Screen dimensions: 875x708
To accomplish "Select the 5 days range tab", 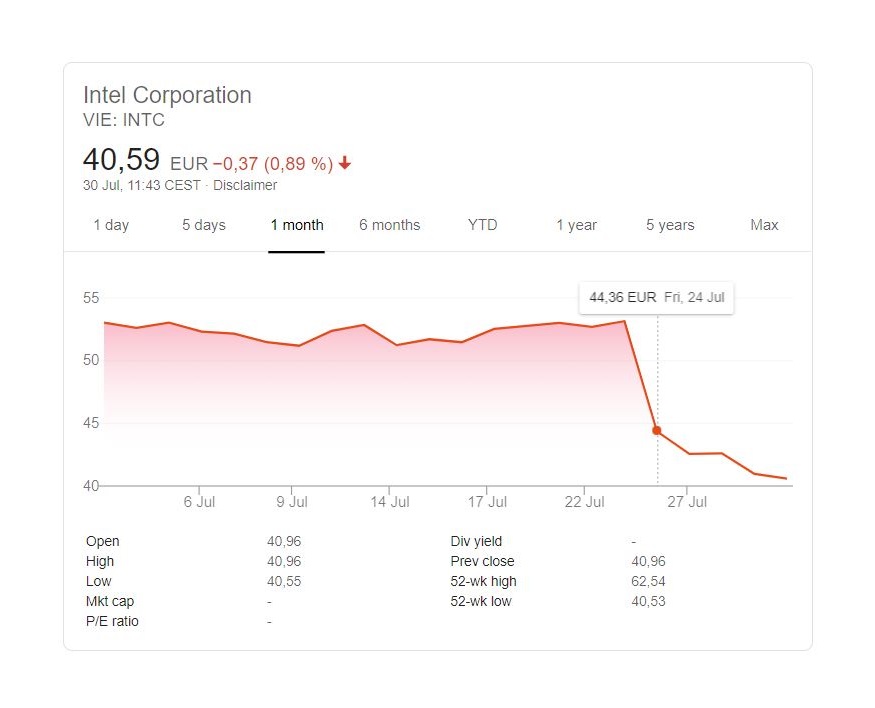I will click(203, 225).
